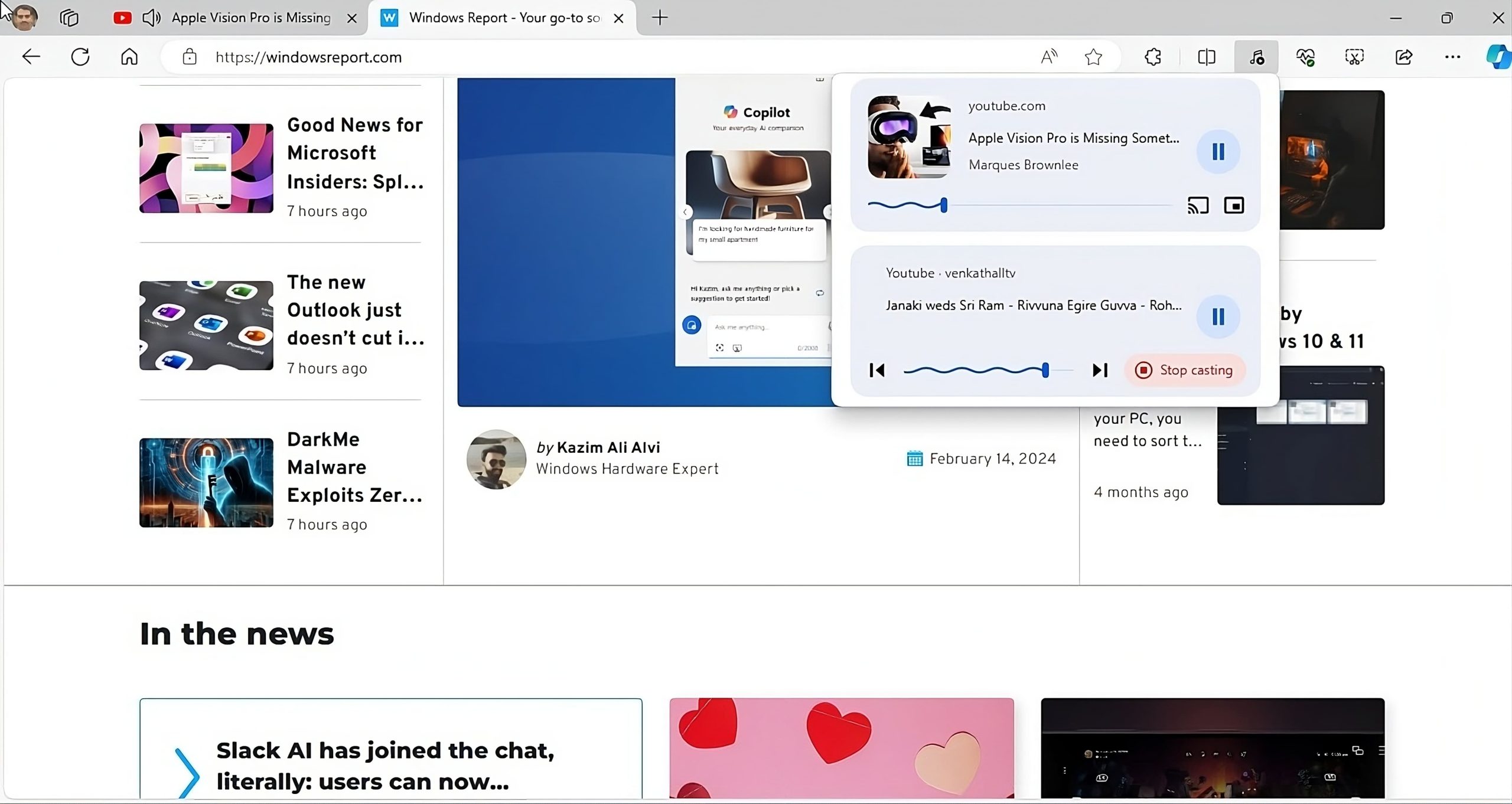
Task: Pause the Apple Vision Pro video
Action: [x=1218, y=152]
